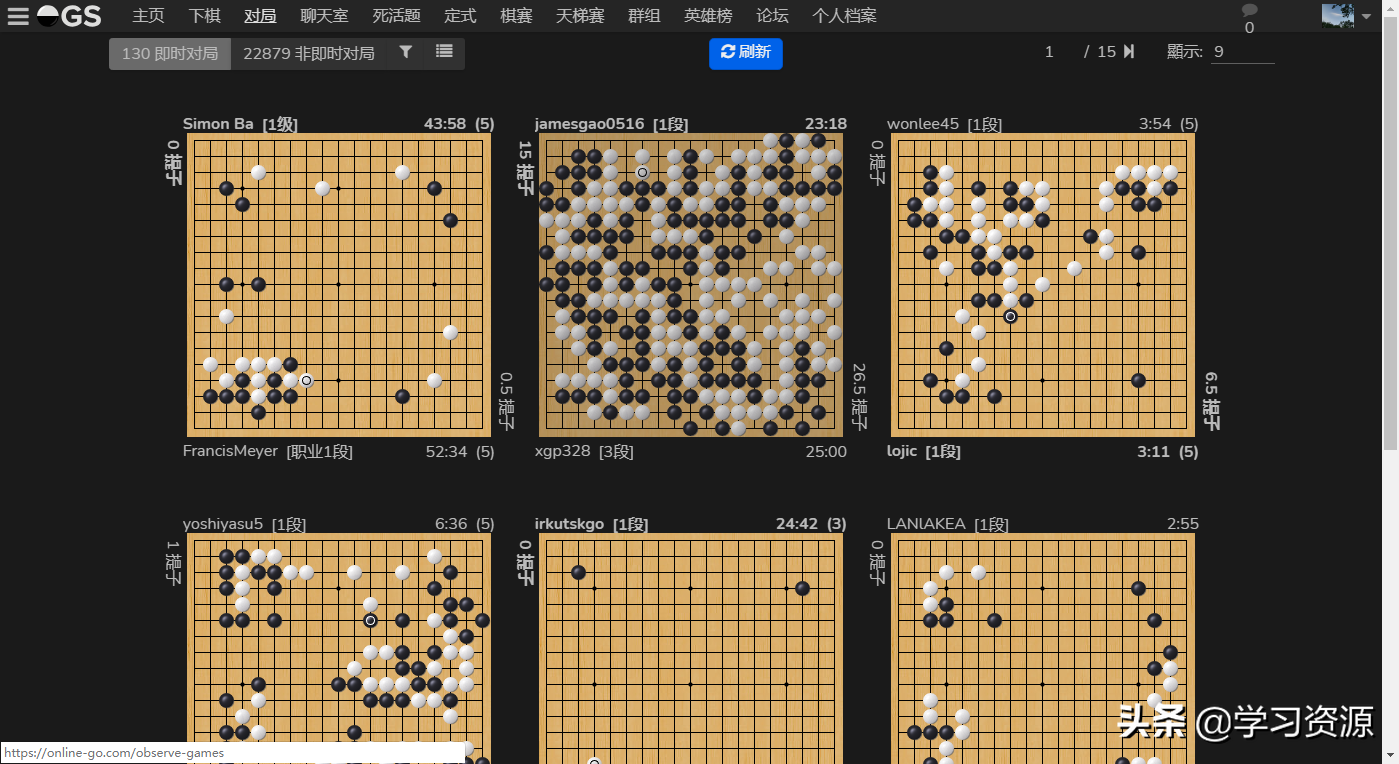This screenshot has width=1399, height=764.
Task: Click player name yoshiyasu5
Action: (x=222, y=524)
